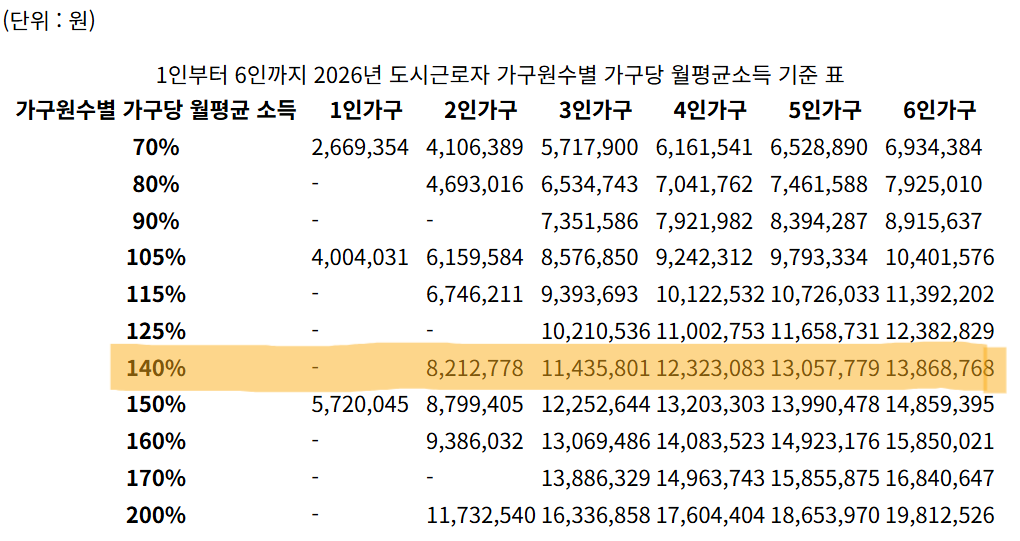Select cell value 6,159,584
The image size is (1020, 541).
pos(474,258)
